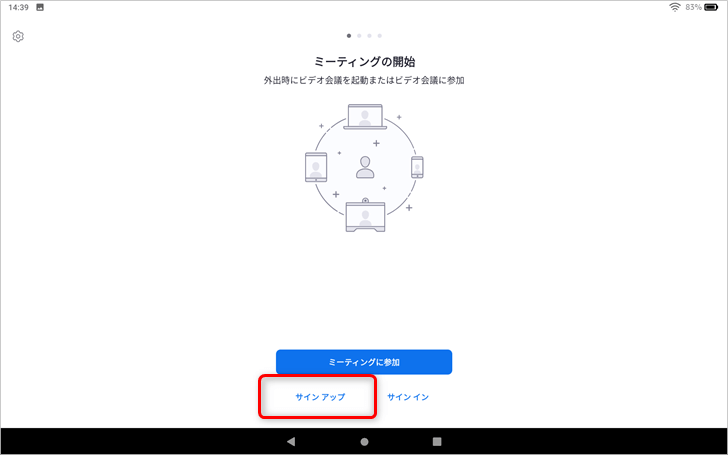Click the tablet icon in the illustration
The height and width of the screenshot is (455, 728).
point(316,167)
